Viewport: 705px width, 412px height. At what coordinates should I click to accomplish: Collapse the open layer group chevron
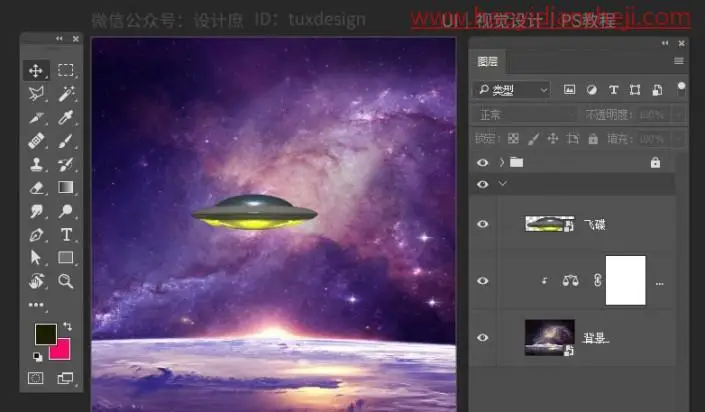click(x=503, y=184)
